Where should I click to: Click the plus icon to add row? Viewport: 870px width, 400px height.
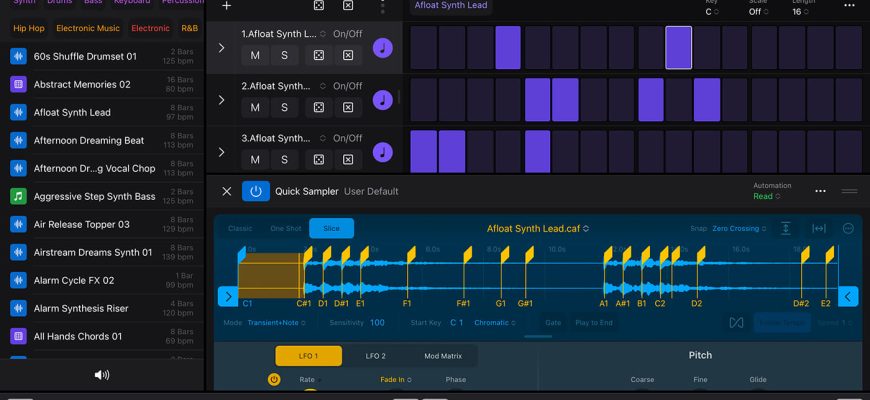(x=226, y=6)
